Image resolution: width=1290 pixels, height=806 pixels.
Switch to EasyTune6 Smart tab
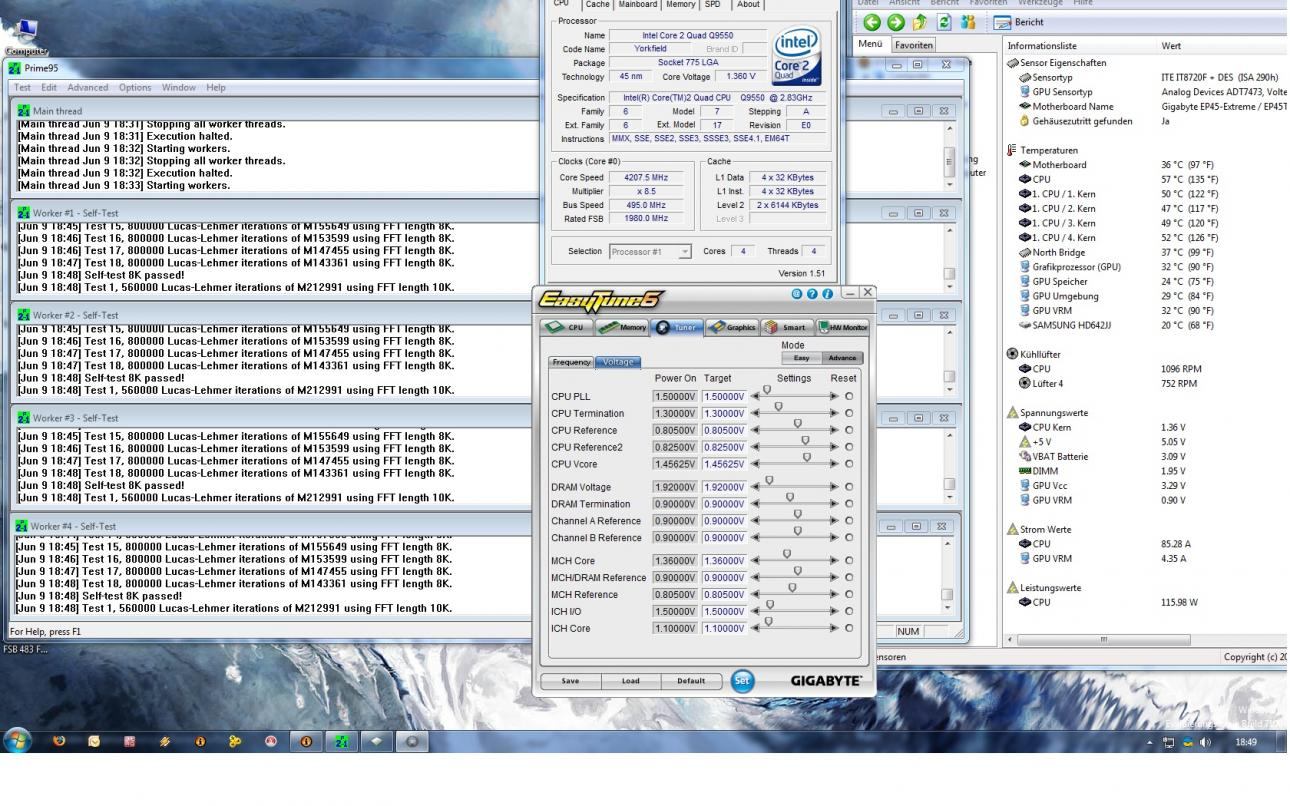tap(787, 327)
